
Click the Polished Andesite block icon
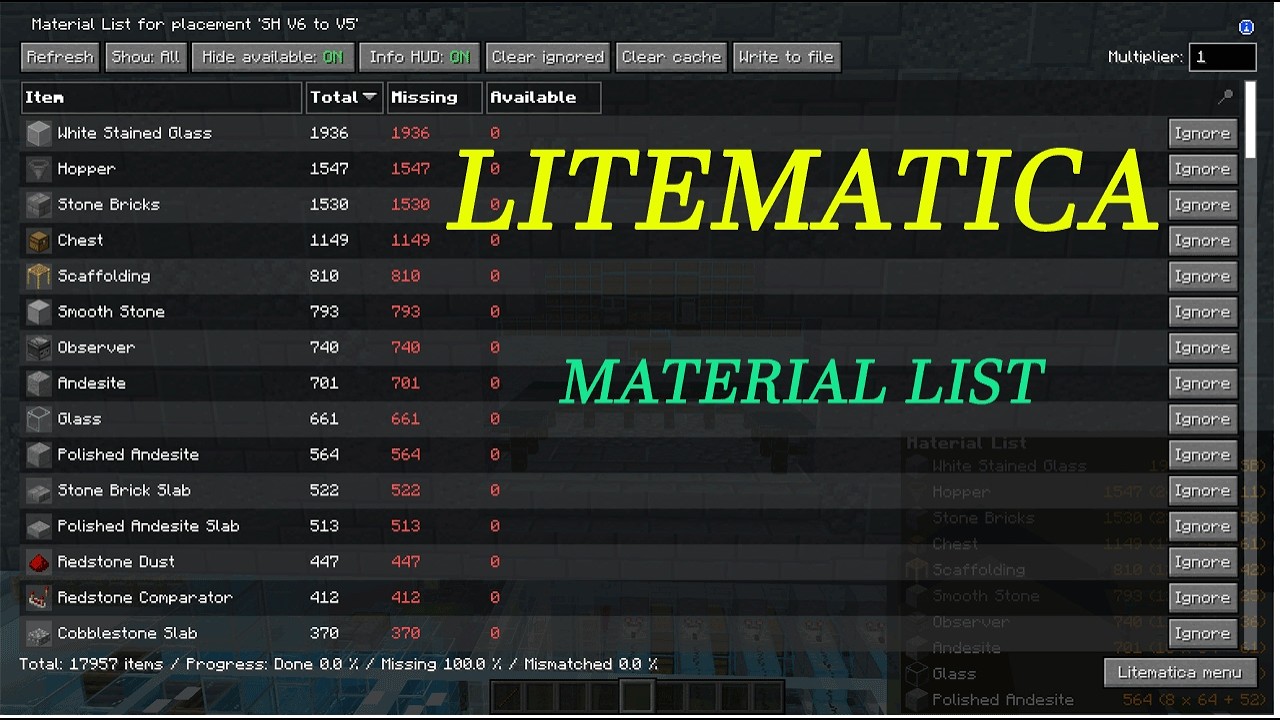point(38,455)
